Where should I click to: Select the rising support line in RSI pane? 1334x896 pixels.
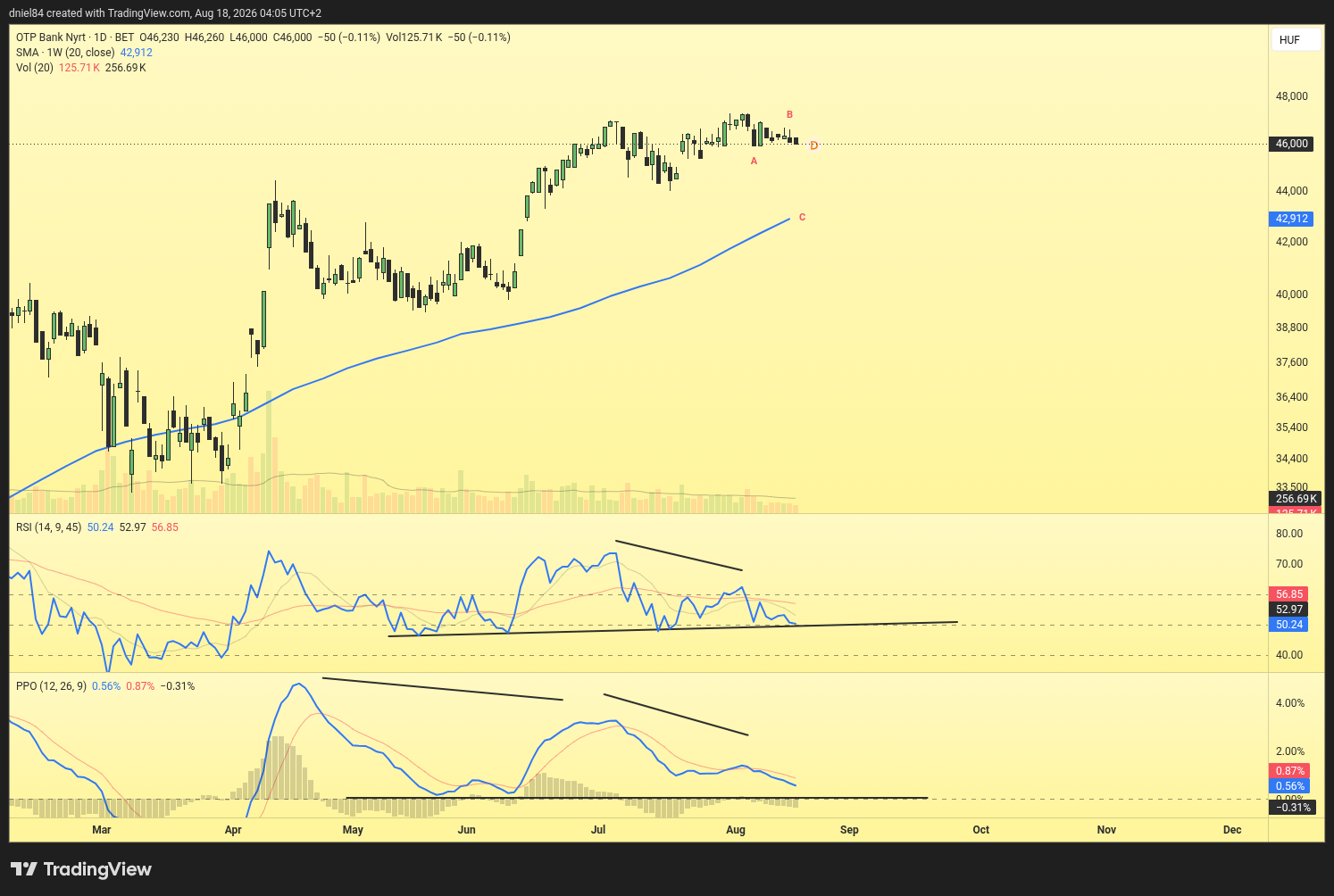click(673, 628)
